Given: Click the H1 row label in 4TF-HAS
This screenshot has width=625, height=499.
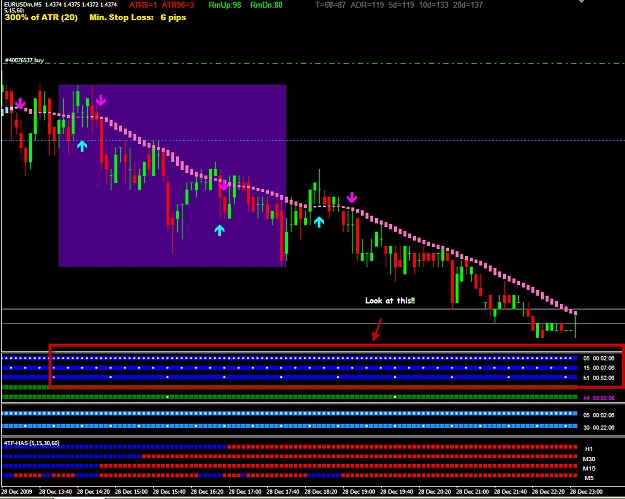Looking at the screenshot, I should click(589, 449).
